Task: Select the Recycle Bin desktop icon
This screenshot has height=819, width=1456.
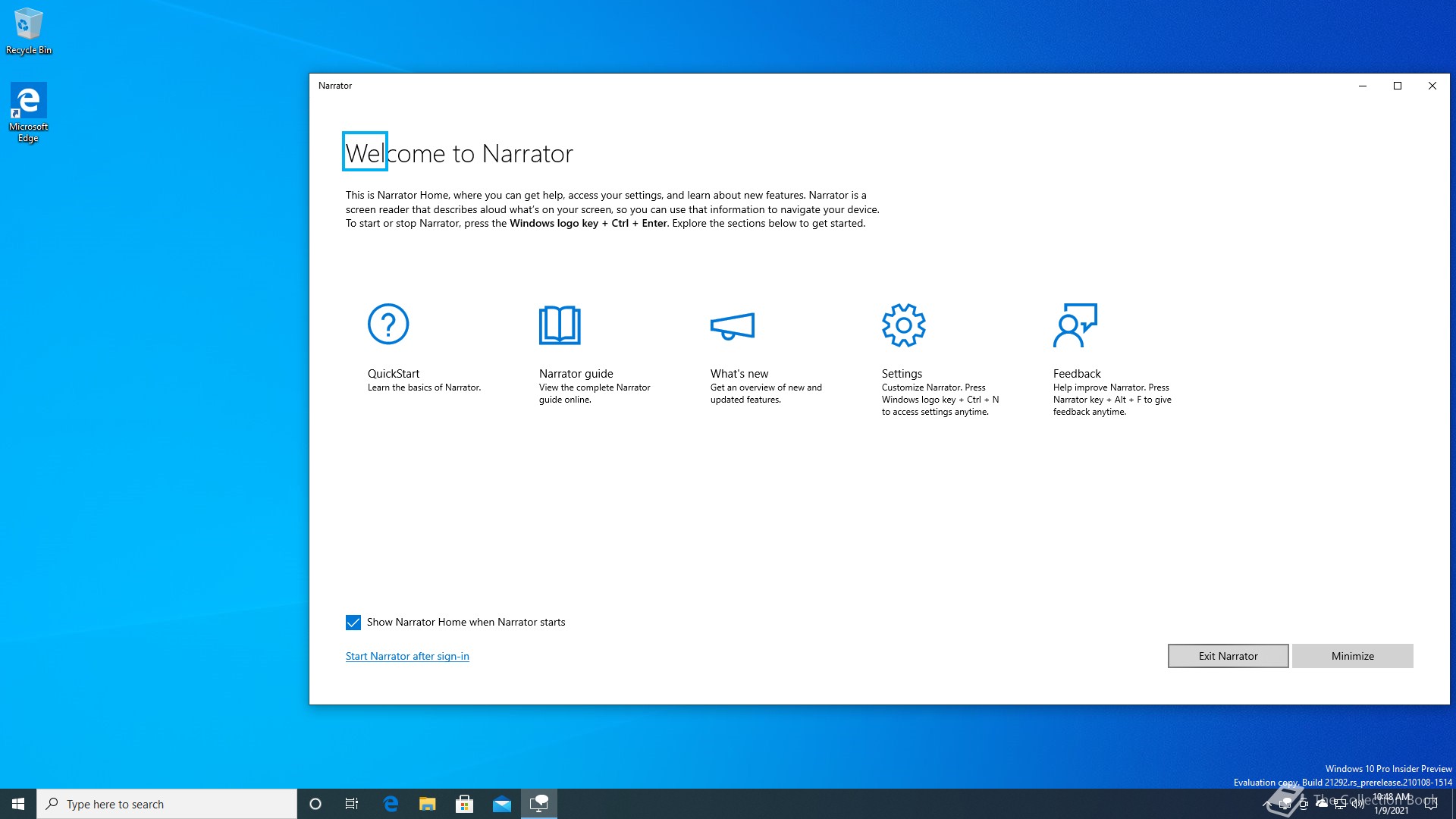Action: 28,30
